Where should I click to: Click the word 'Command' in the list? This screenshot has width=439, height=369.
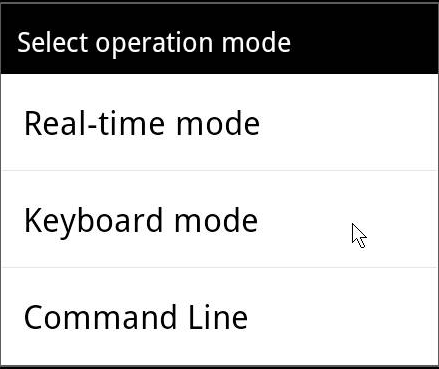tap(100, 317)
